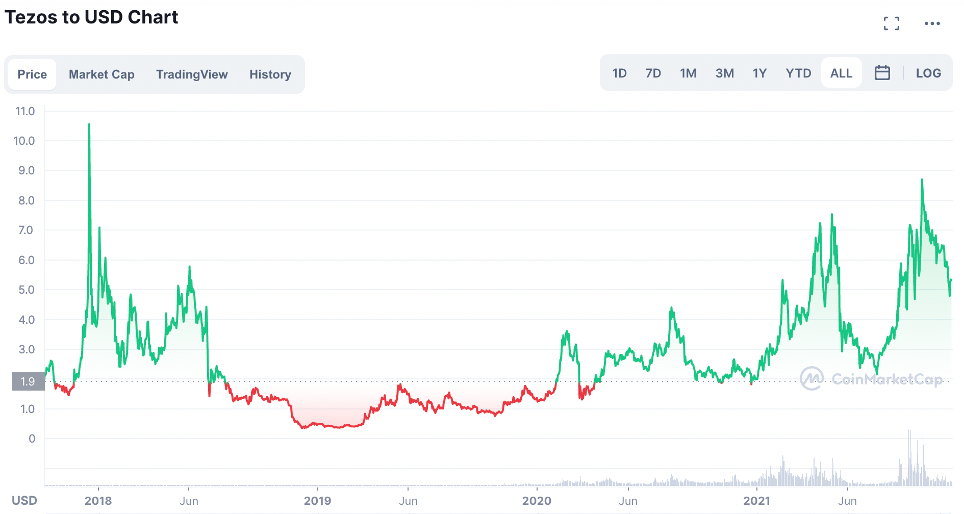Select the YTD time range
This screenshot has height=514, width=964.
(798, 73)
